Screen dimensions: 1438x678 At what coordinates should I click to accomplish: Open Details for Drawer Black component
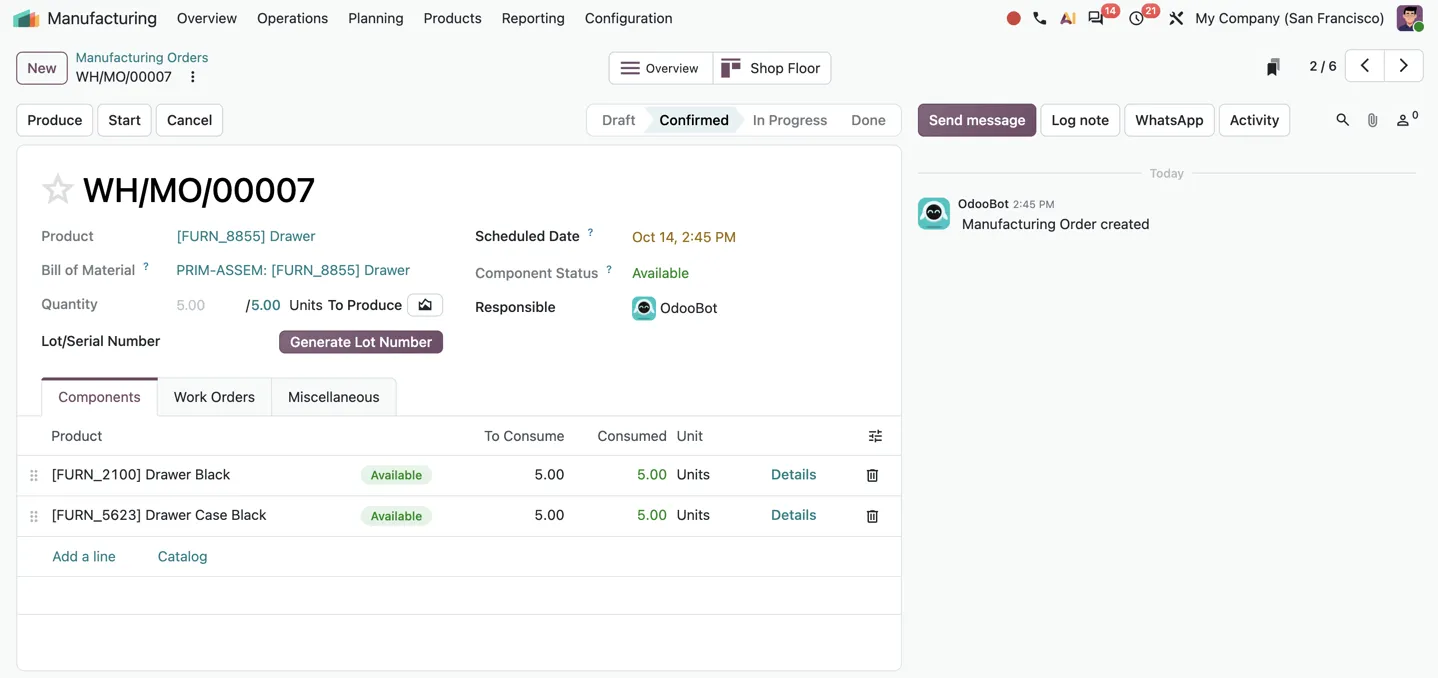(794, 475)
